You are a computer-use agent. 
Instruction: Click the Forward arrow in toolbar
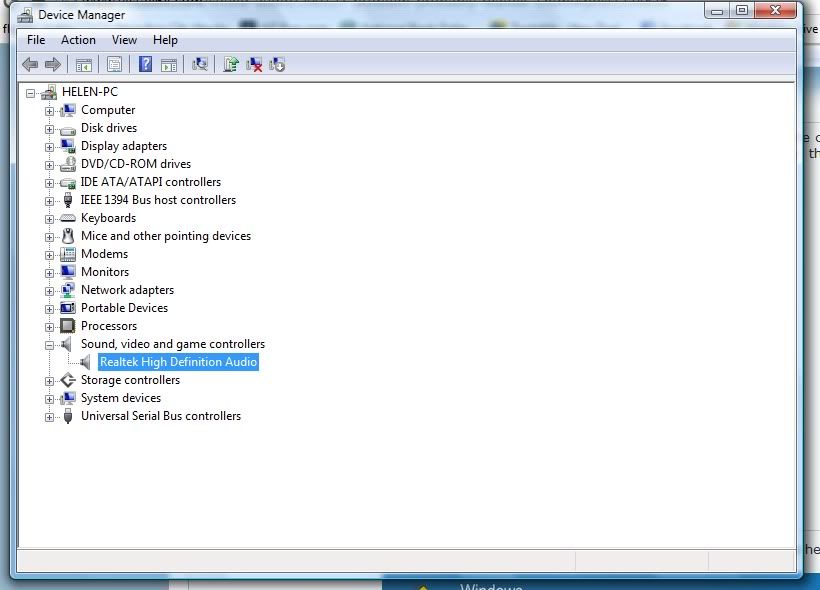click(x=53, y=65)
